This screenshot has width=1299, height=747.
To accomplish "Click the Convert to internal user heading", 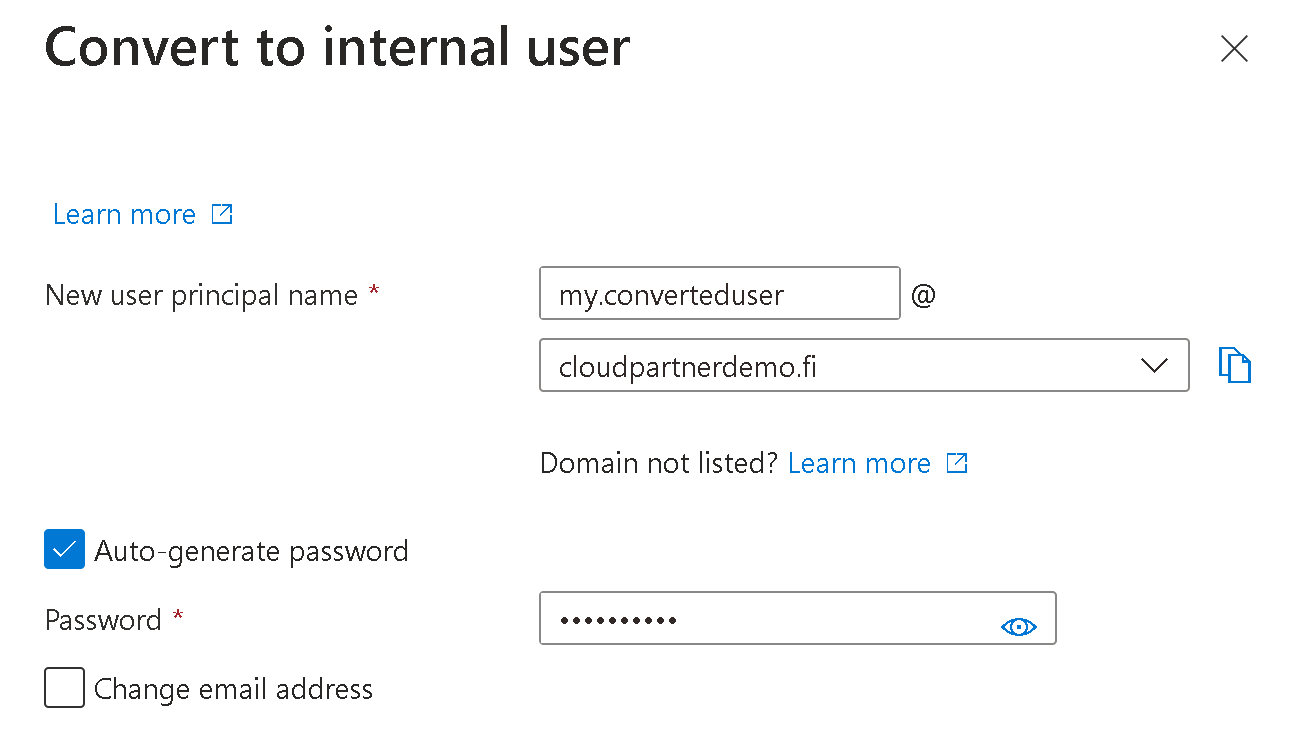I will [337, 48].
